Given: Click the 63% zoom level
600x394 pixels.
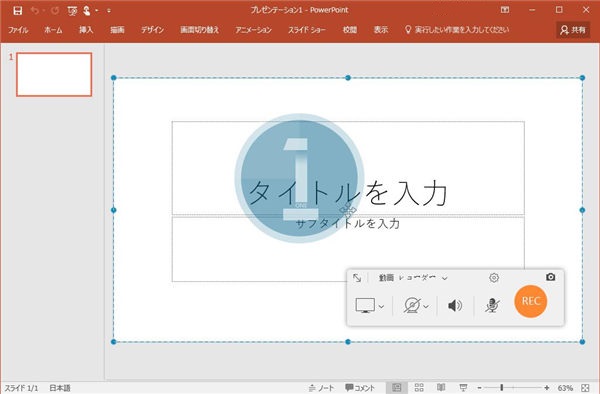Looking at the screenshot, I should click(x=565, y=388).
